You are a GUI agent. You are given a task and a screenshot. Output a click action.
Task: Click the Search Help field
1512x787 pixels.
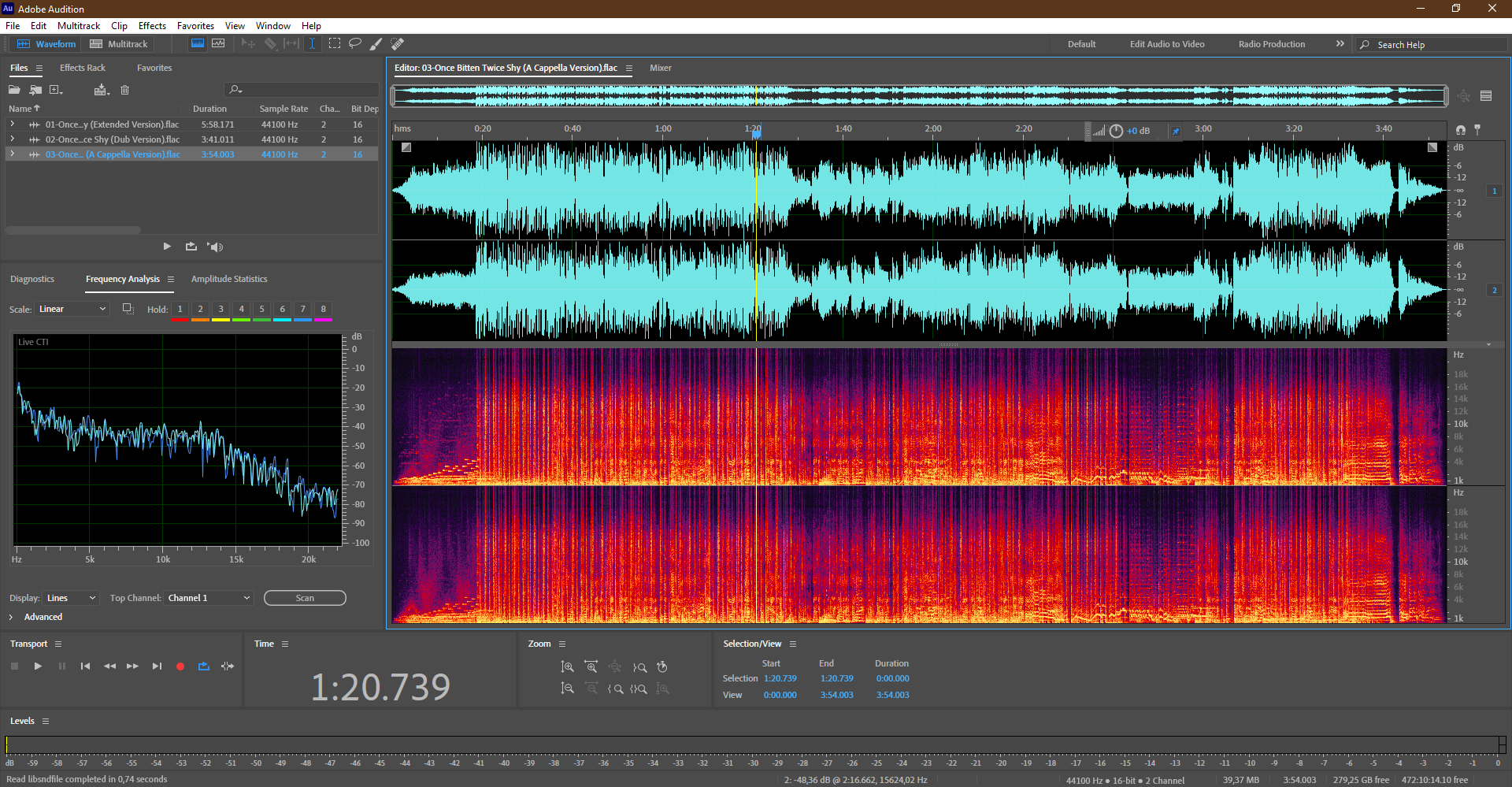click(x=1432, y=45)
